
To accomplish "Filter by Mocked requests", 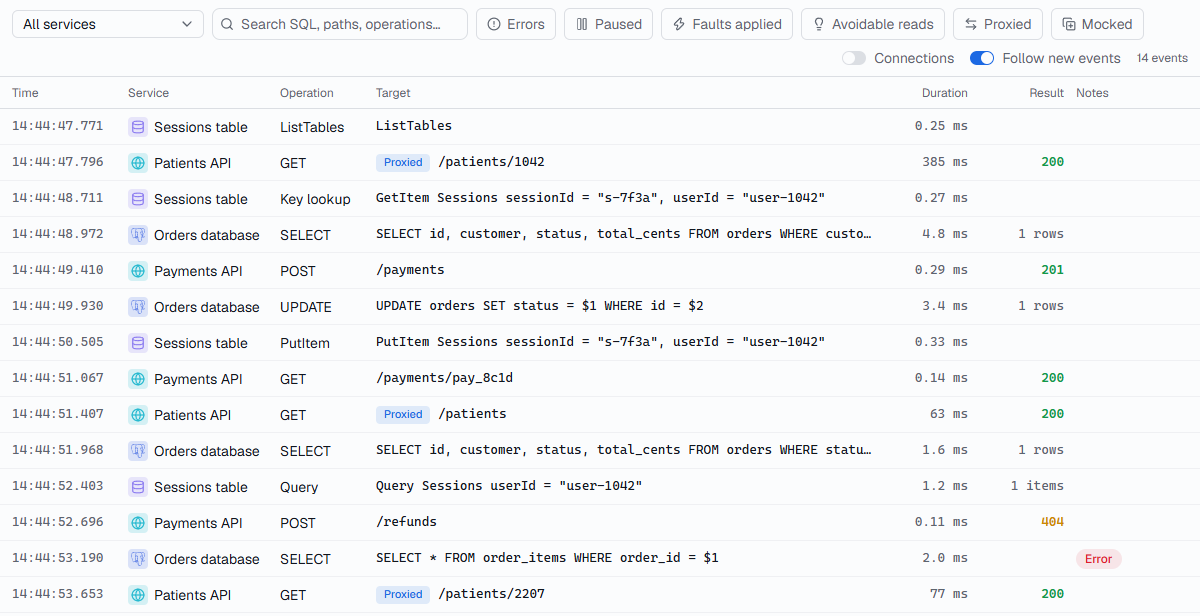I will [1097, 24].
